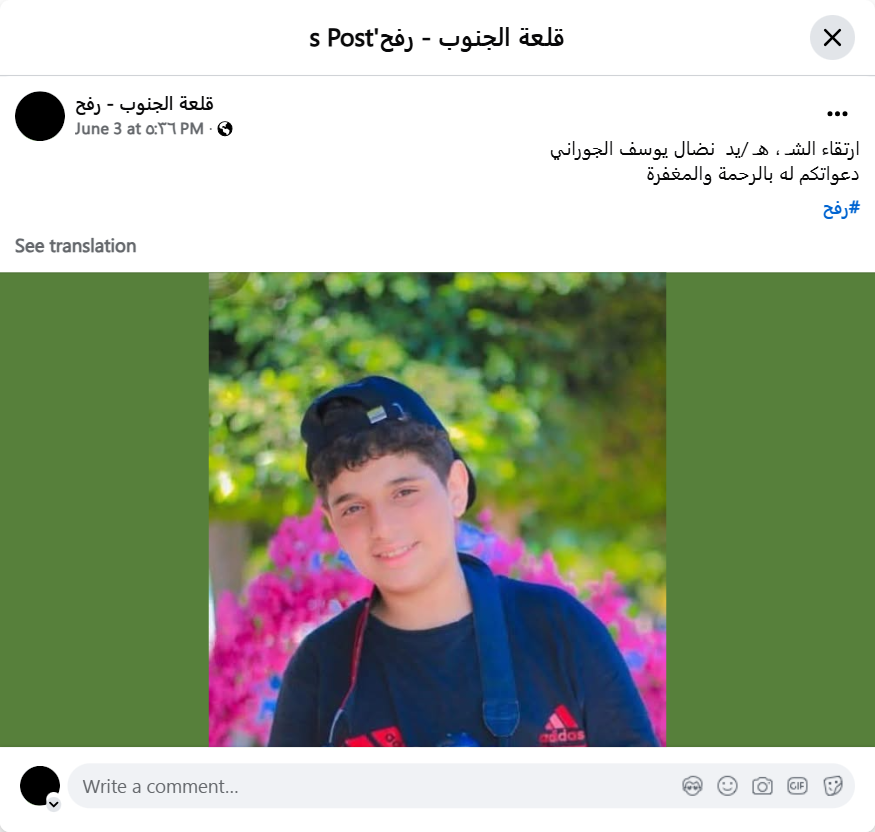Attach a photo using the camera icon
Image resolution: width=875 pixels, height=832 pixels.
click(762, 786)
